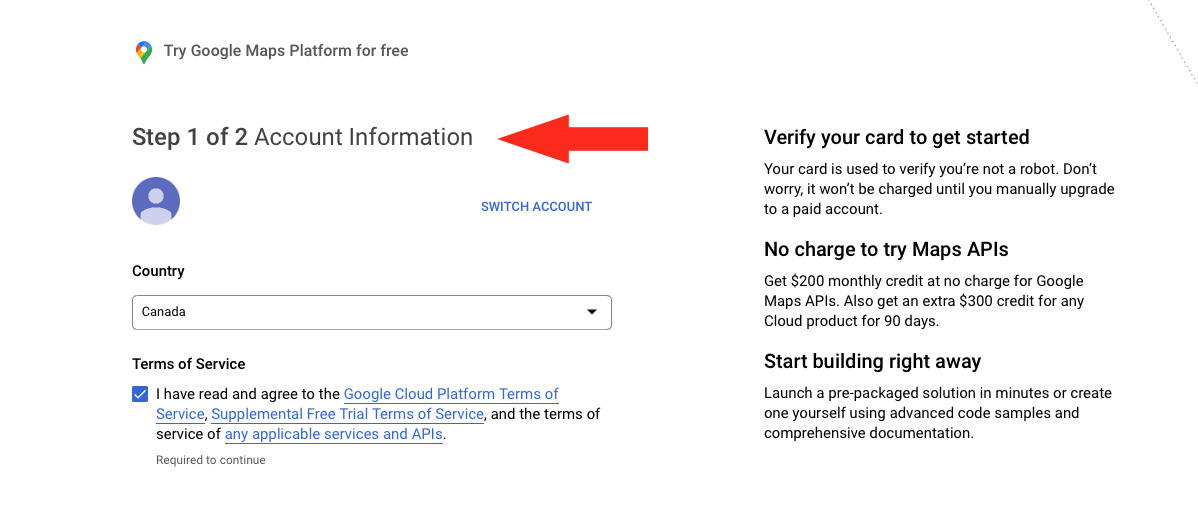
Task: Click the user profile avatar icon
Action: (x=156, y=201)
